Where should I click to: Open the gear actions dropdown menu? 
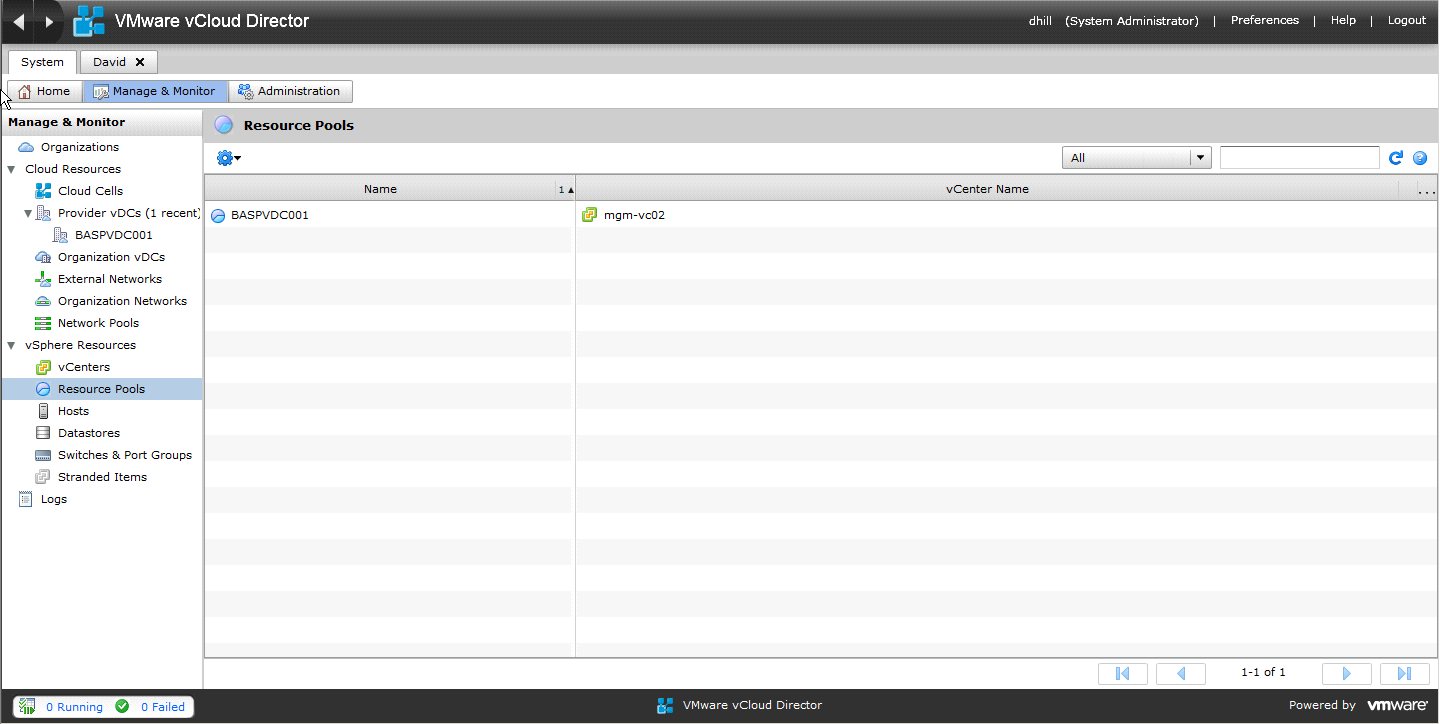click(229, 158)
